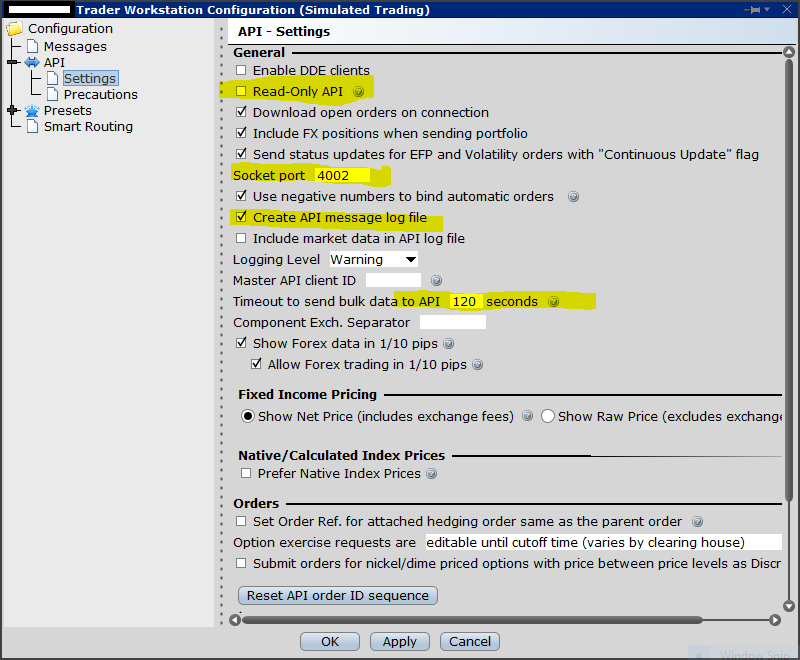The image size is (800, 660).
Task: Click the horizontal scrollbar thumb
Action: [x=472, y=620]
